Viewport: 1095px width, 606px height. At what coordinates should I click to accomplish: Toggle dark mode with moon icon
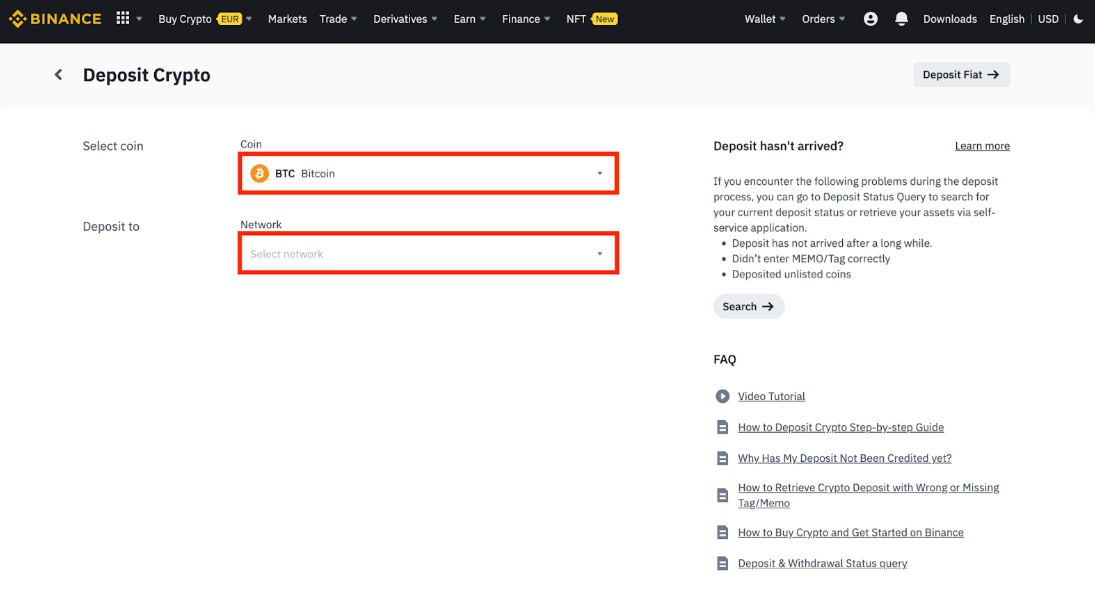[x=1078, y=19]
